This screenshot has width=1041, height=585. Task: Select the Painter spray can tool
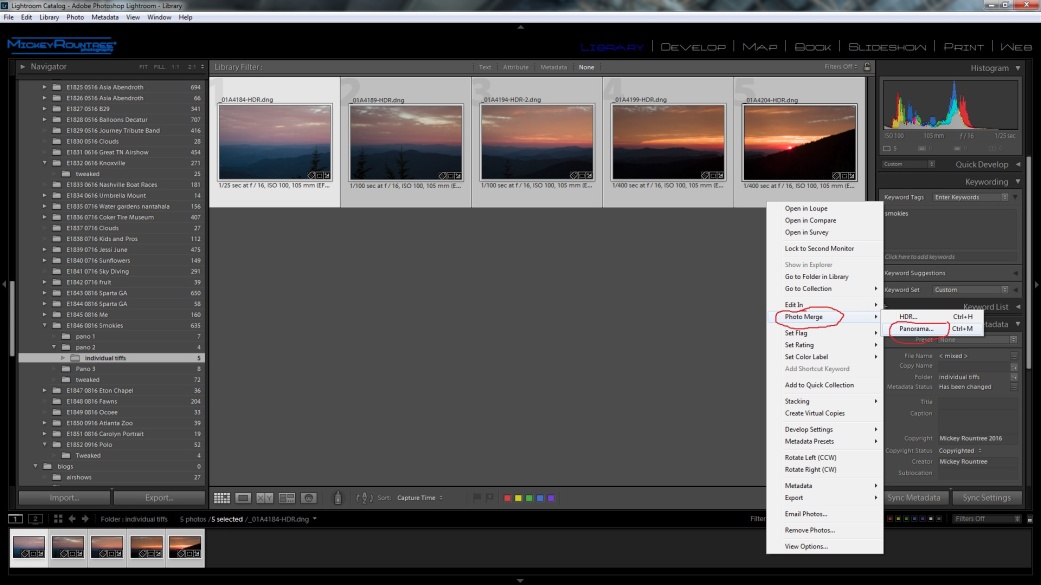[337, 498]
